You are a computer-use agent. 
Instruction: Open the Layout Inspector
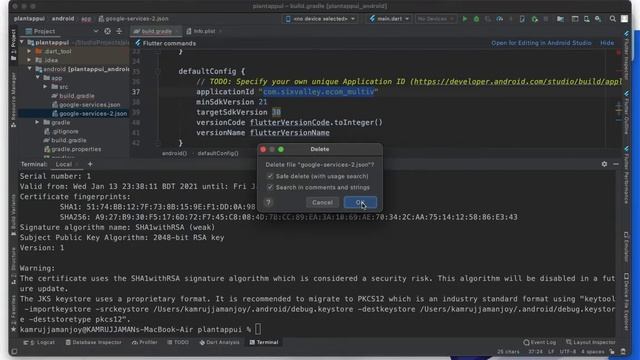[590, 342]
